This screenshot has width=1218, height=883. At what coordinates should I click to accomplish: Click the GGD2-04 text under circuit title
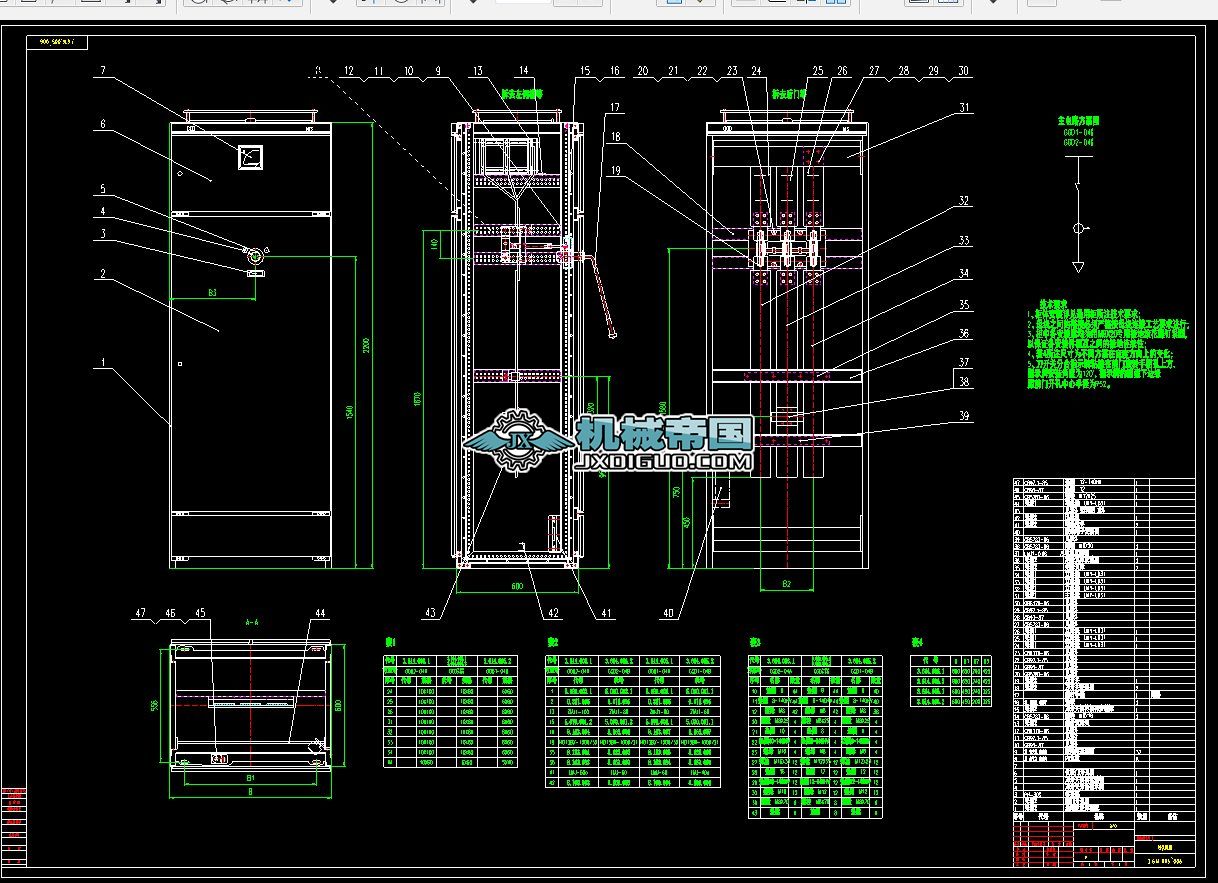click(1079, 142)
